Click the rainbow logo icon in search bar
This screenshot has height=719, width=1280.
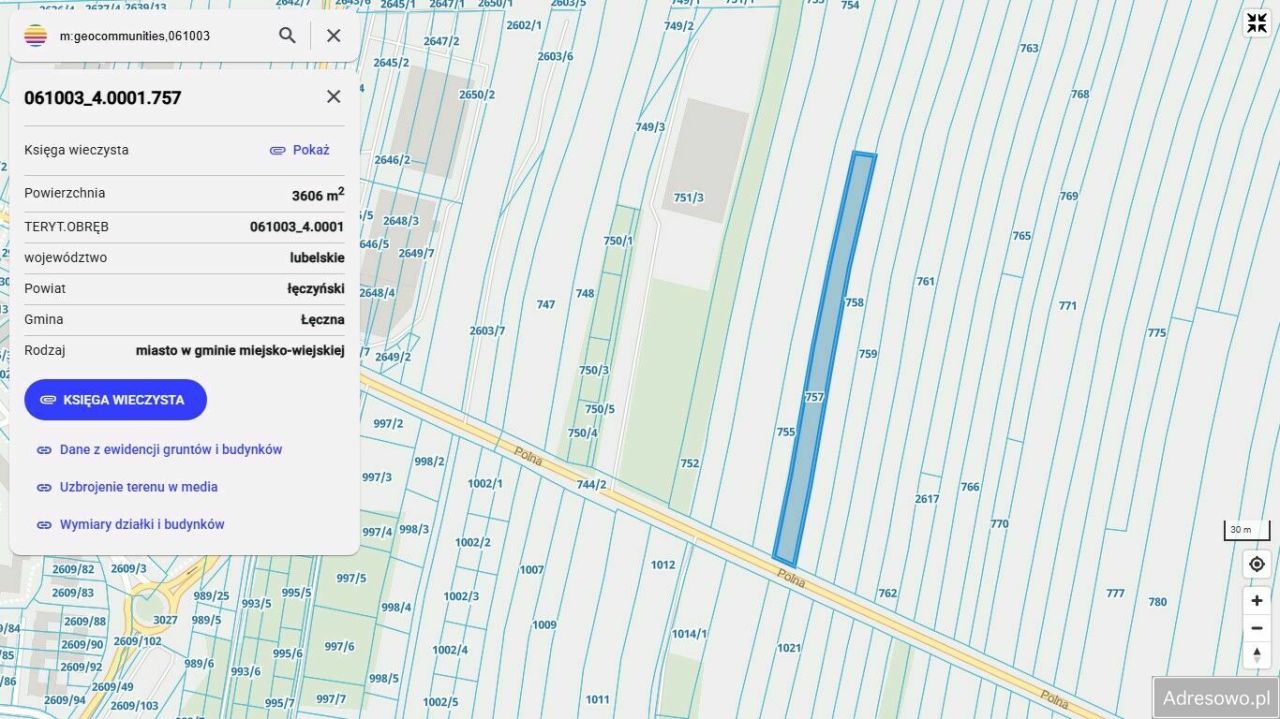[36, 36]
